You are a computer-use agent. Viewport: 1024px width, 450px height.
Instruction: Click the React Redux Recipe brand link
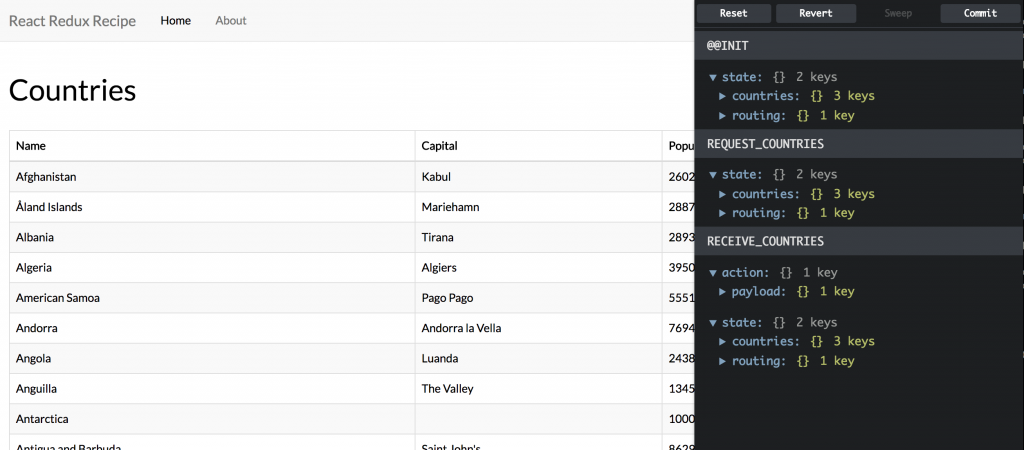click(x=72, y=21)
